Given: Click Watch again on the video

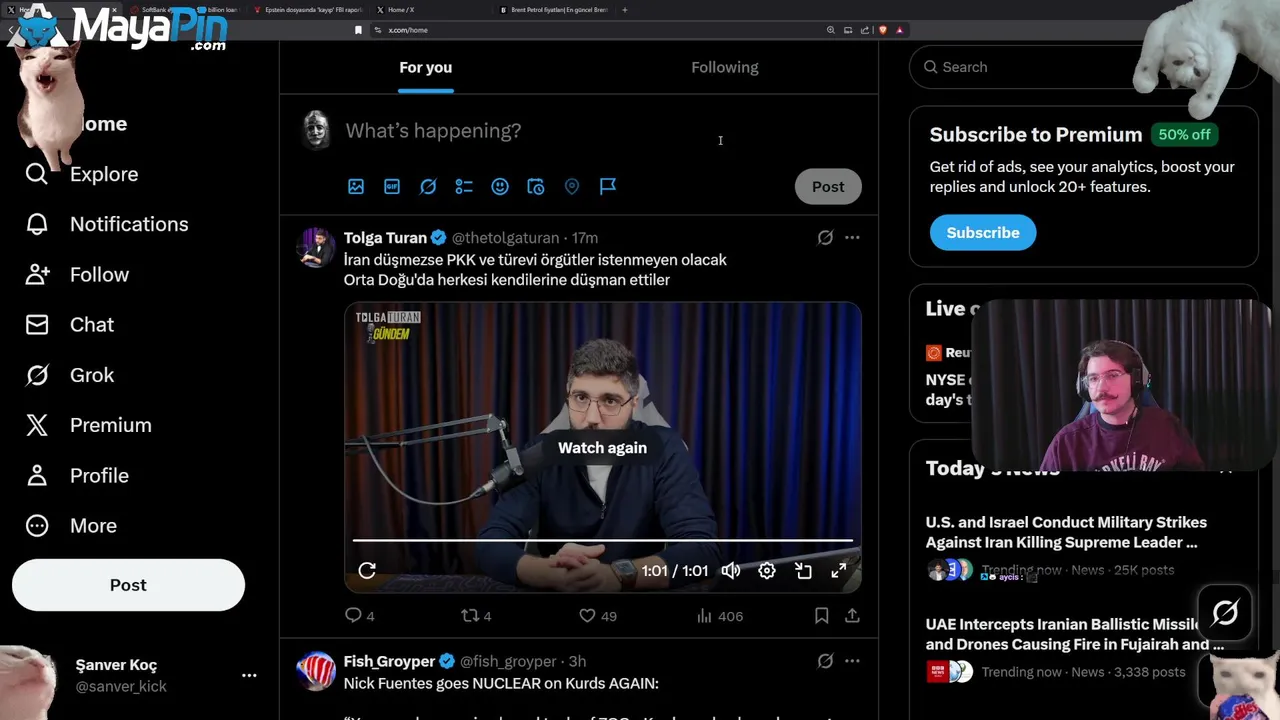Looking at the screenshot, I should pos(602,448).
